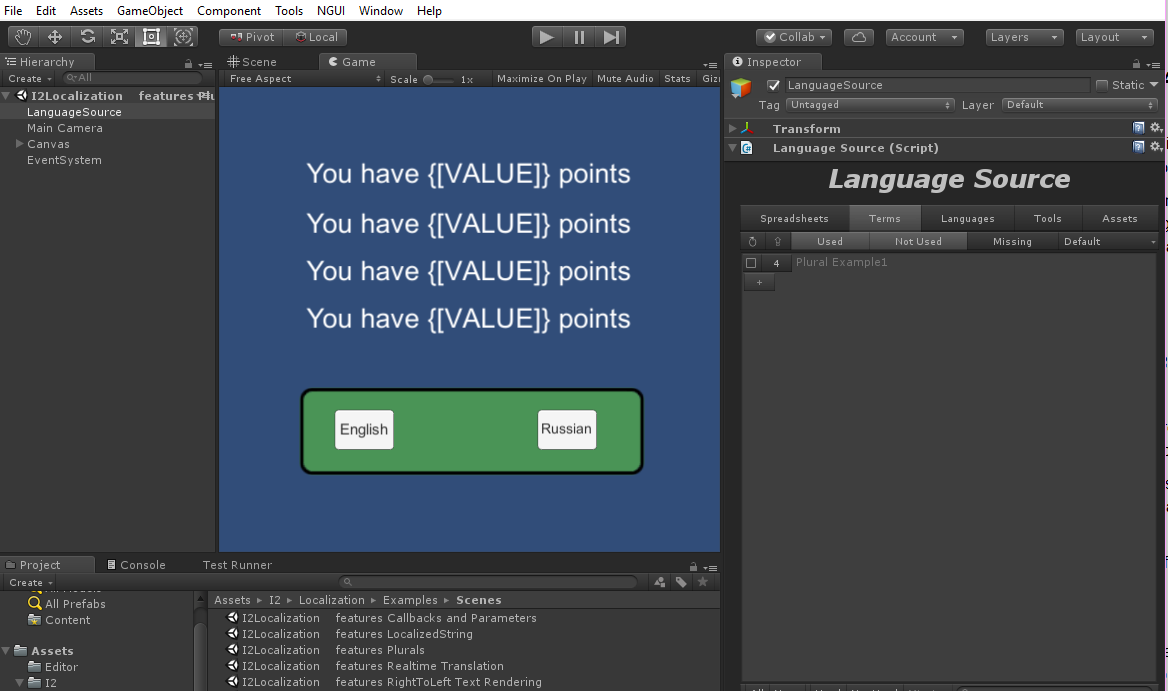Select the Hand tool in the toolbar
The image size is (1168, 691).
point(22,37)
